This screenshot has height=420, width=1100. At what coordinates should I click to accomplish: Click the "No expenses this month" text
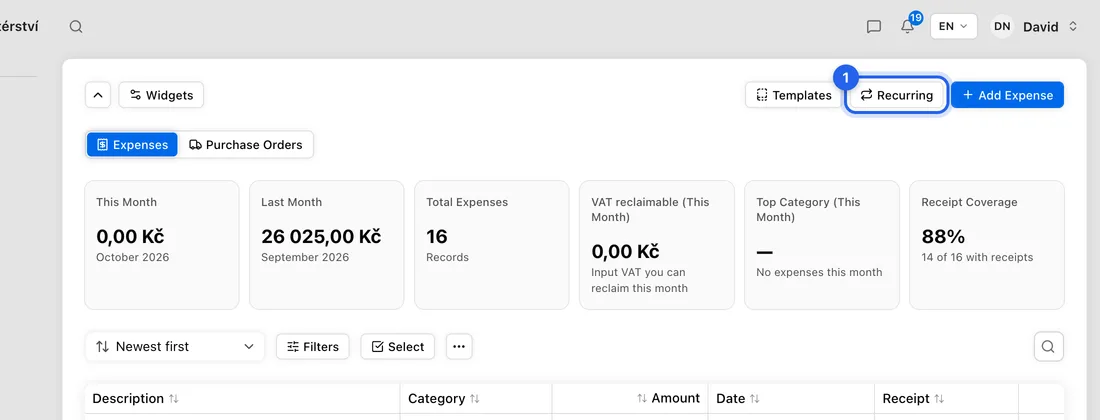click(819, 272)
